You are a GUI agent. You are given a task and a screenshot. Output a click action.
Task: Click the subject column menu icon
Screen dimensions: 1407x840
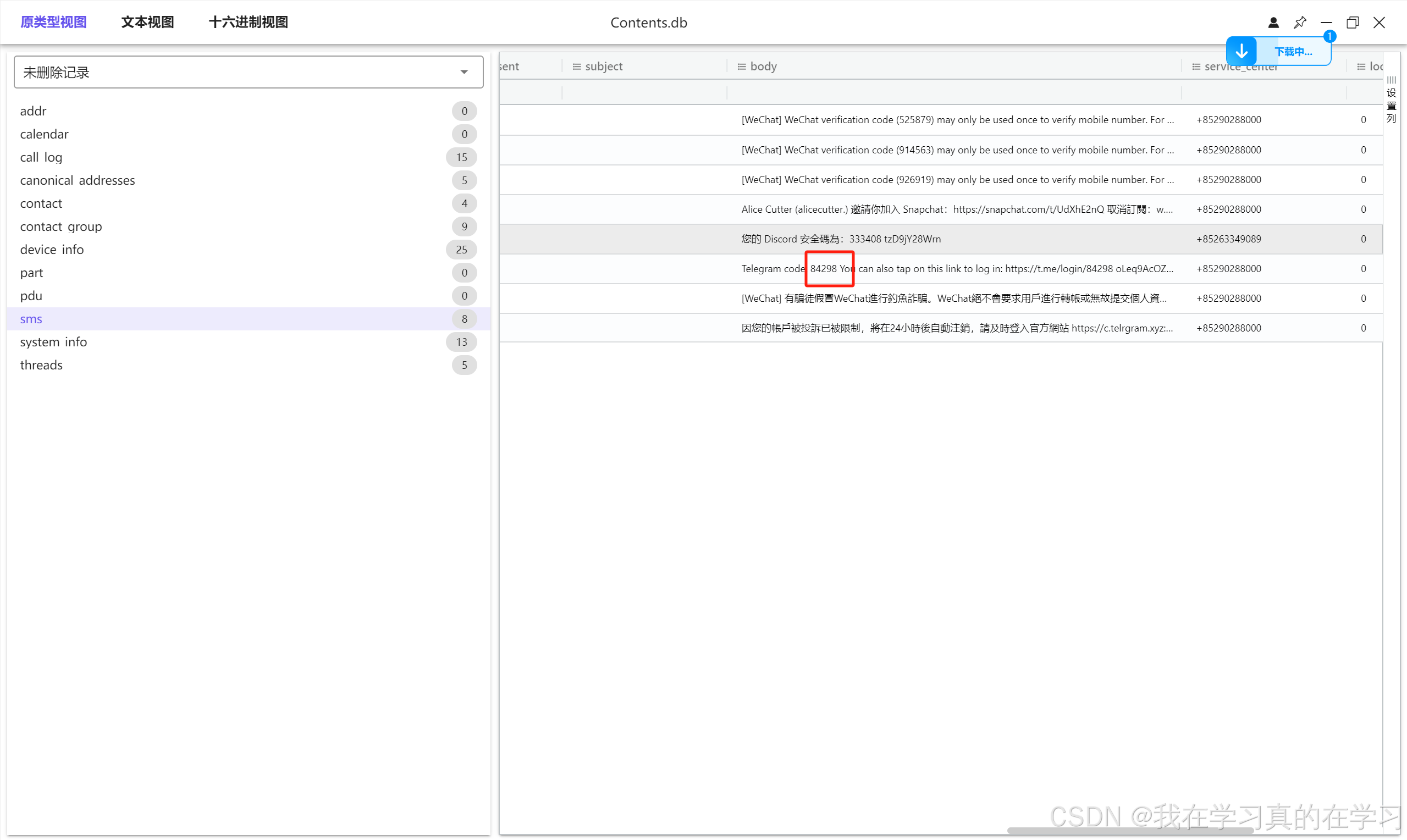(x=577, y=67)
